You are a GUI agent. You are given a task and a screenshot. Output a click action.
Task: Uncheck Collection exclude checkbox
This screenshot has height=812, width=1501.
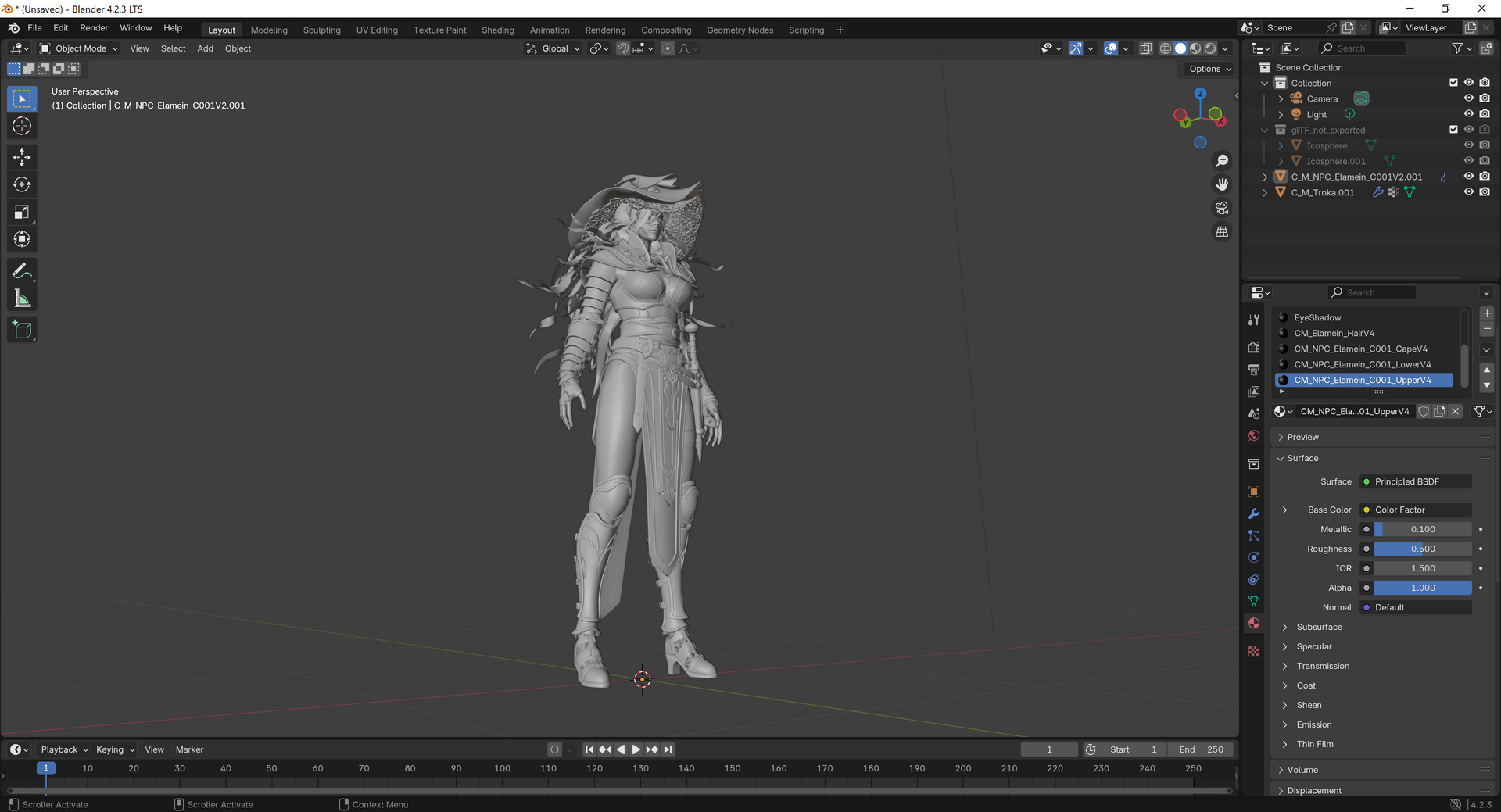coord(1453,83)
